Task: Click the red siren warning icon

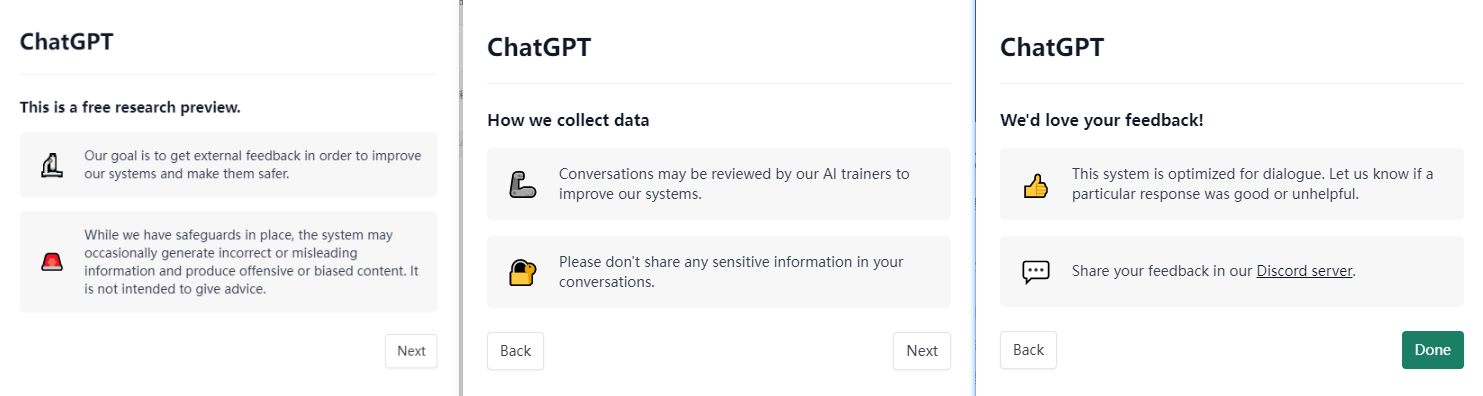Action: 52,262
